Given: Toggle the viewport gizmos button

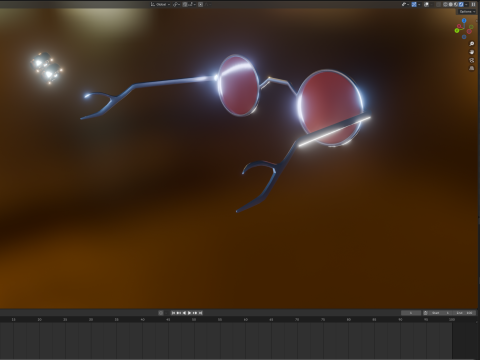Looking at the screenshot, I should [x=414, y=4].
